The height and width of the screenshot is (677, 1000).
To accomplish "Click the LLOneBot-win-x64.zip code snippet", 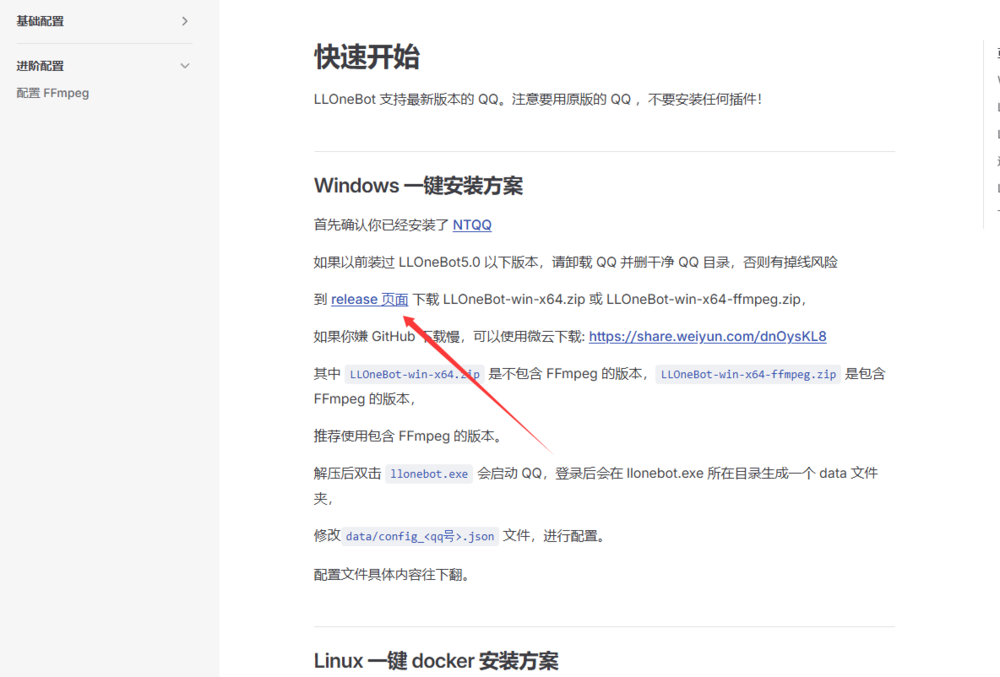I will tap(413, 374).
